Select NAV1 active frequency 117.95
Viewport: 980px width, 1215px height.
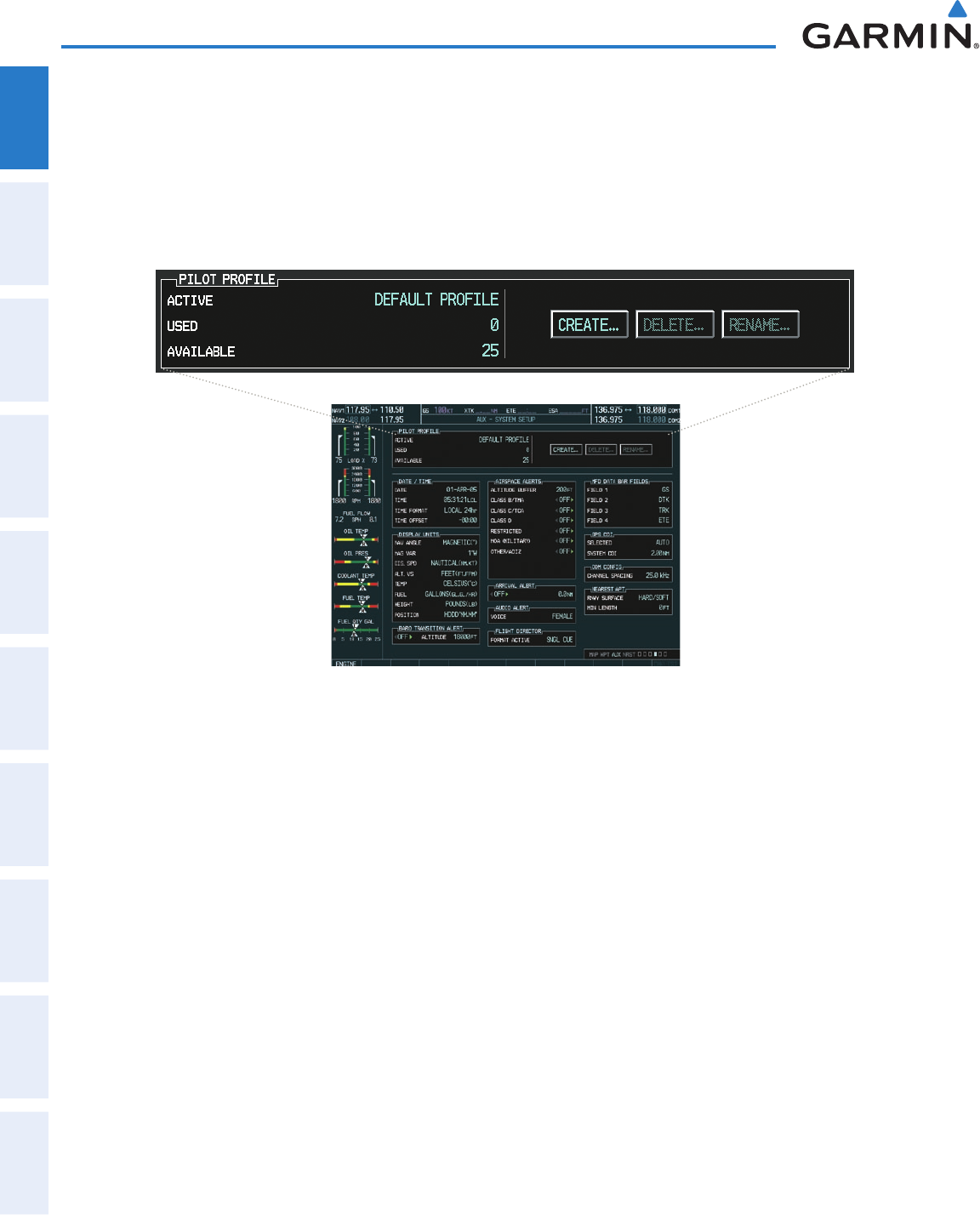(357, 410)
